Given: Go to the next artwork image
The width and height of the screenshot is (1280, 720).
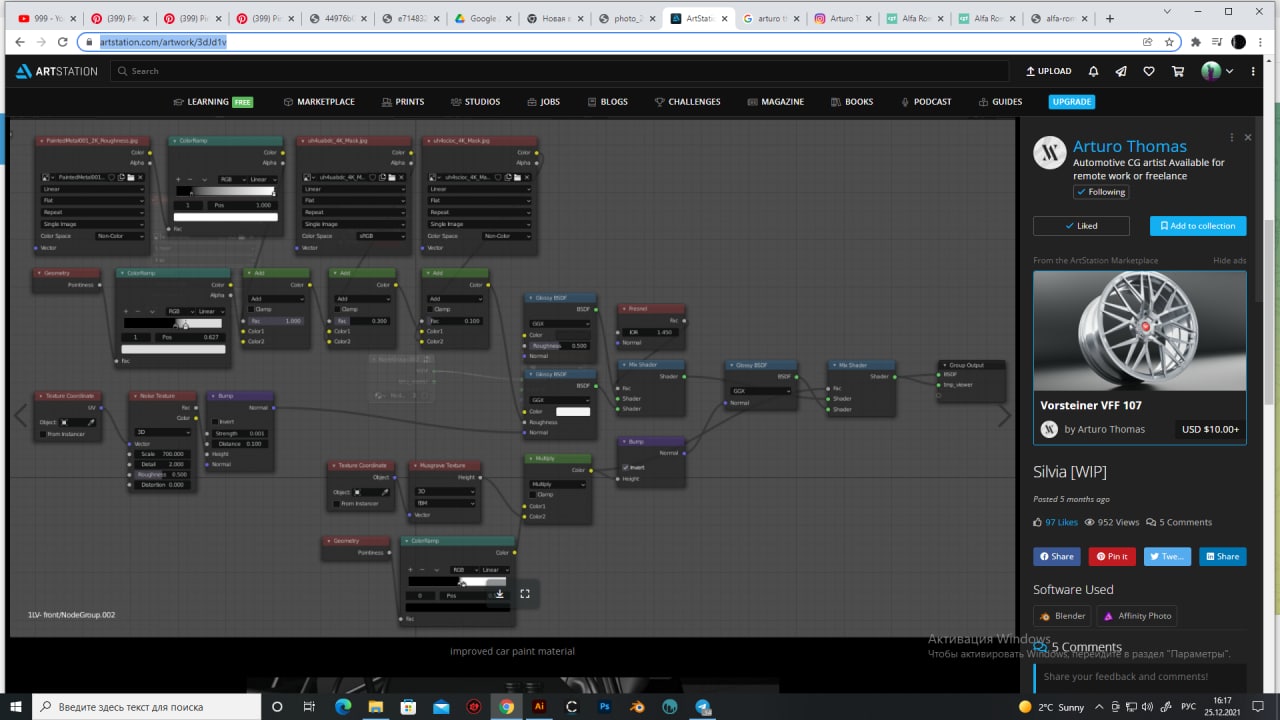Looking at the screenshot, I should 1004,415.
